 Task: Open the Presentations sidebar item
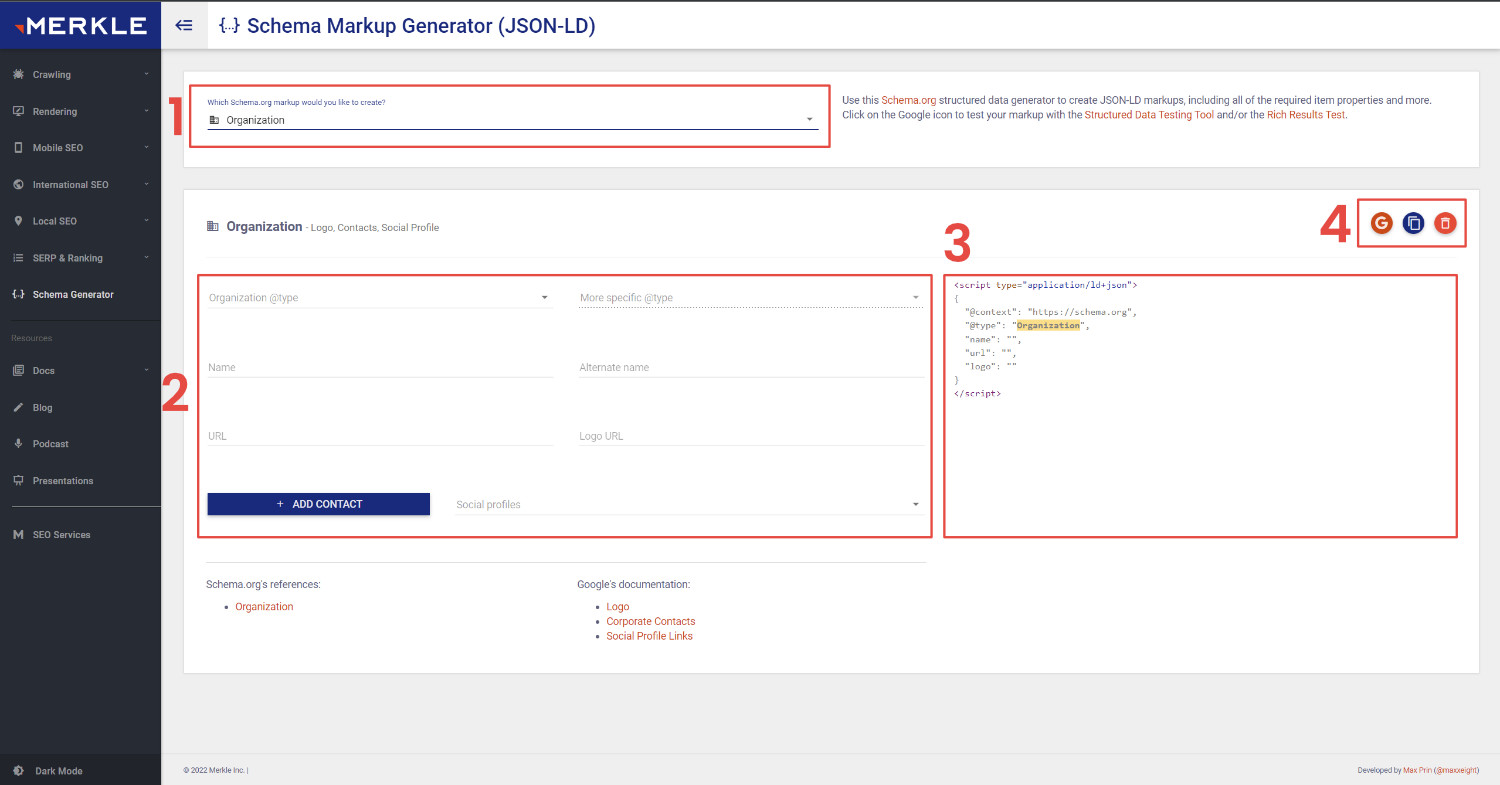[80, 480]
